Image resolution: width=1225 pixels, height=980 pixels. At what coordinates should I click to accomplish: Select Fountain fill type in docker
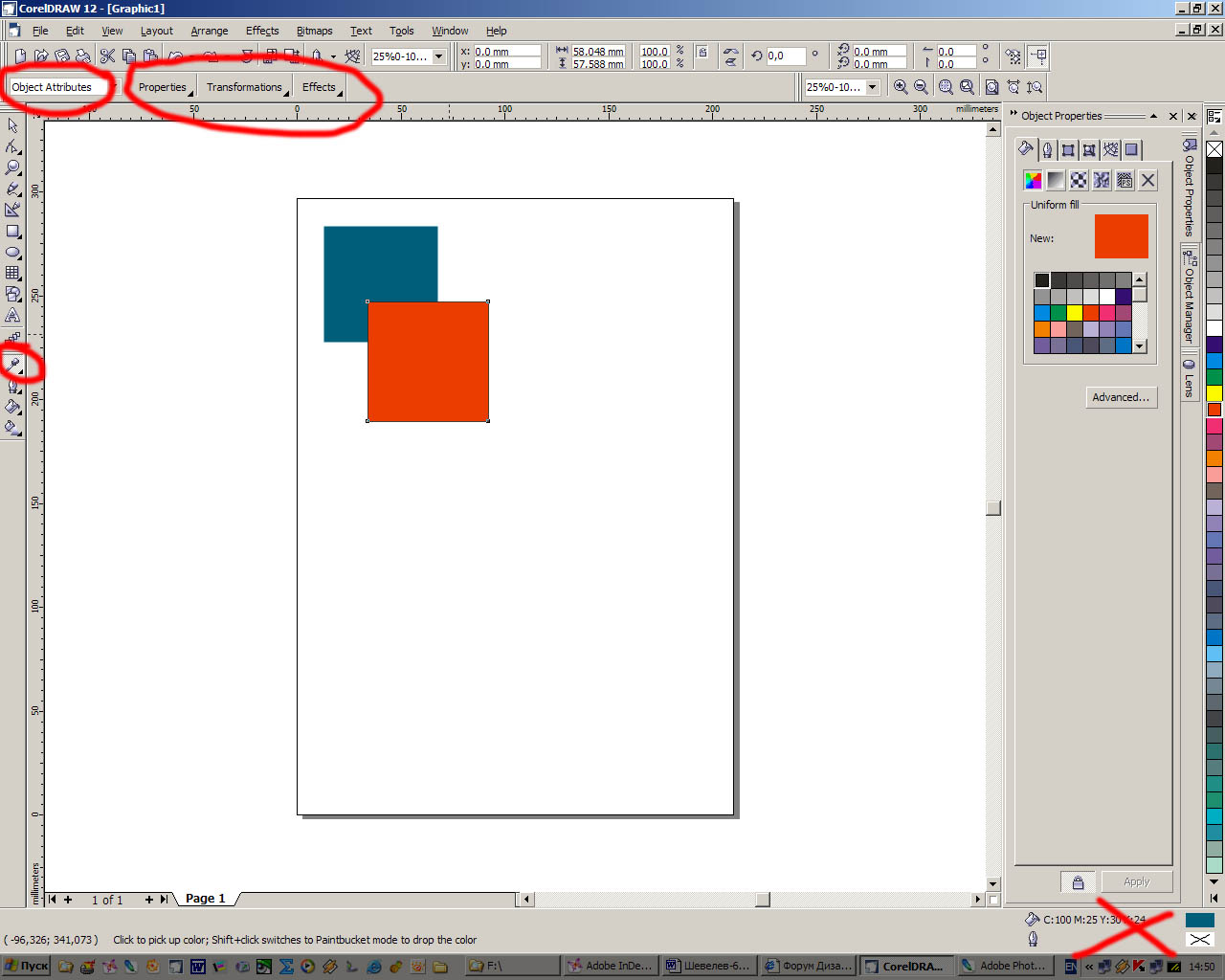click(x=1056, y=180)
